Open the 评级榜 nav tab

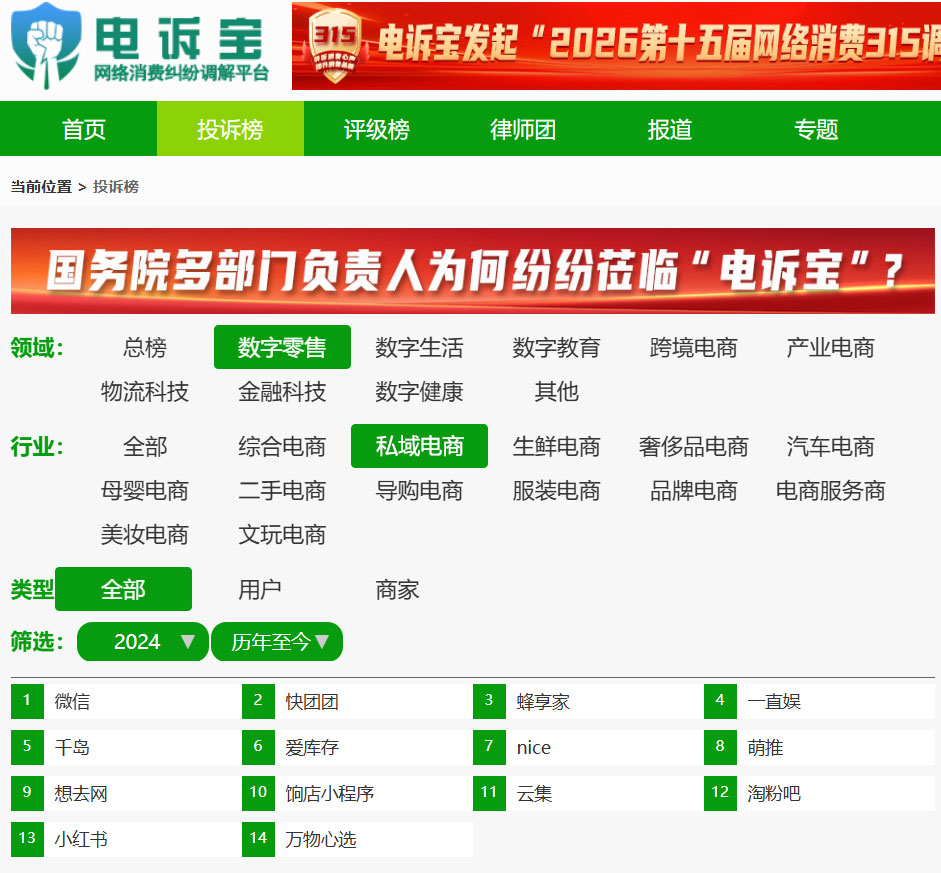(377, 129)
